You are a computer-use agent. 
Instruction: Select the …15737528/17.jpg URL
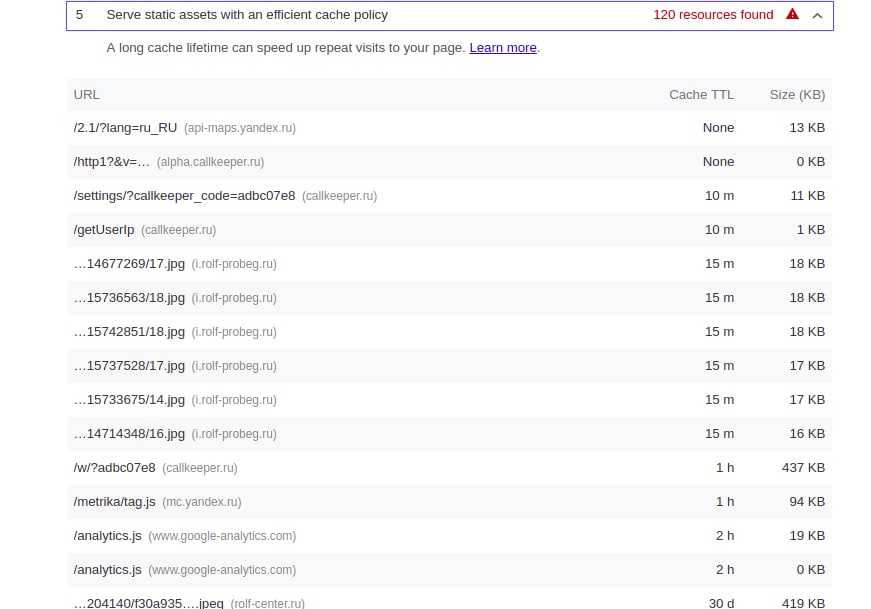[129, 366]
